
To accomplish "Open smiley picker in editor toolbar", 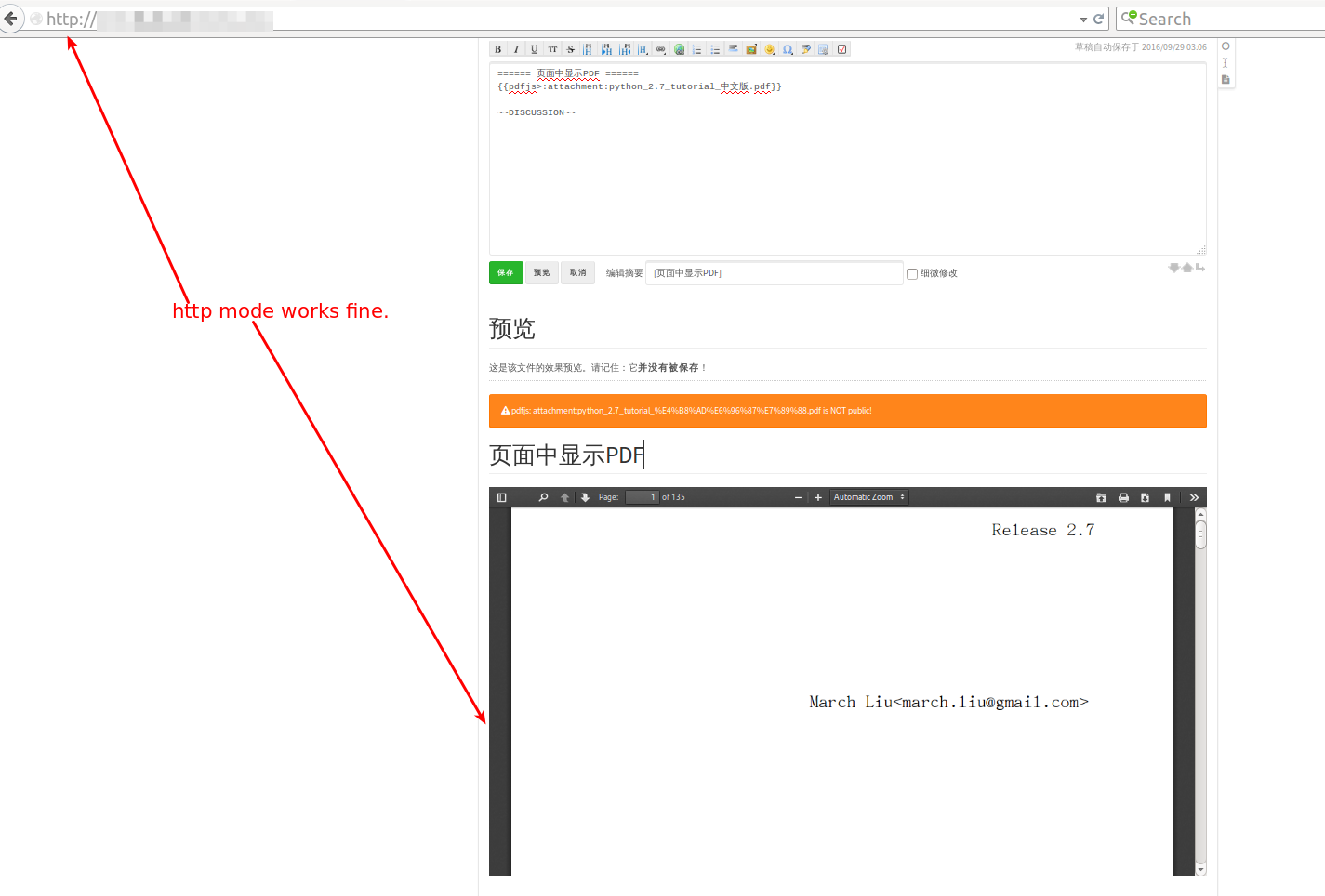I will click(x=770, y=49).
